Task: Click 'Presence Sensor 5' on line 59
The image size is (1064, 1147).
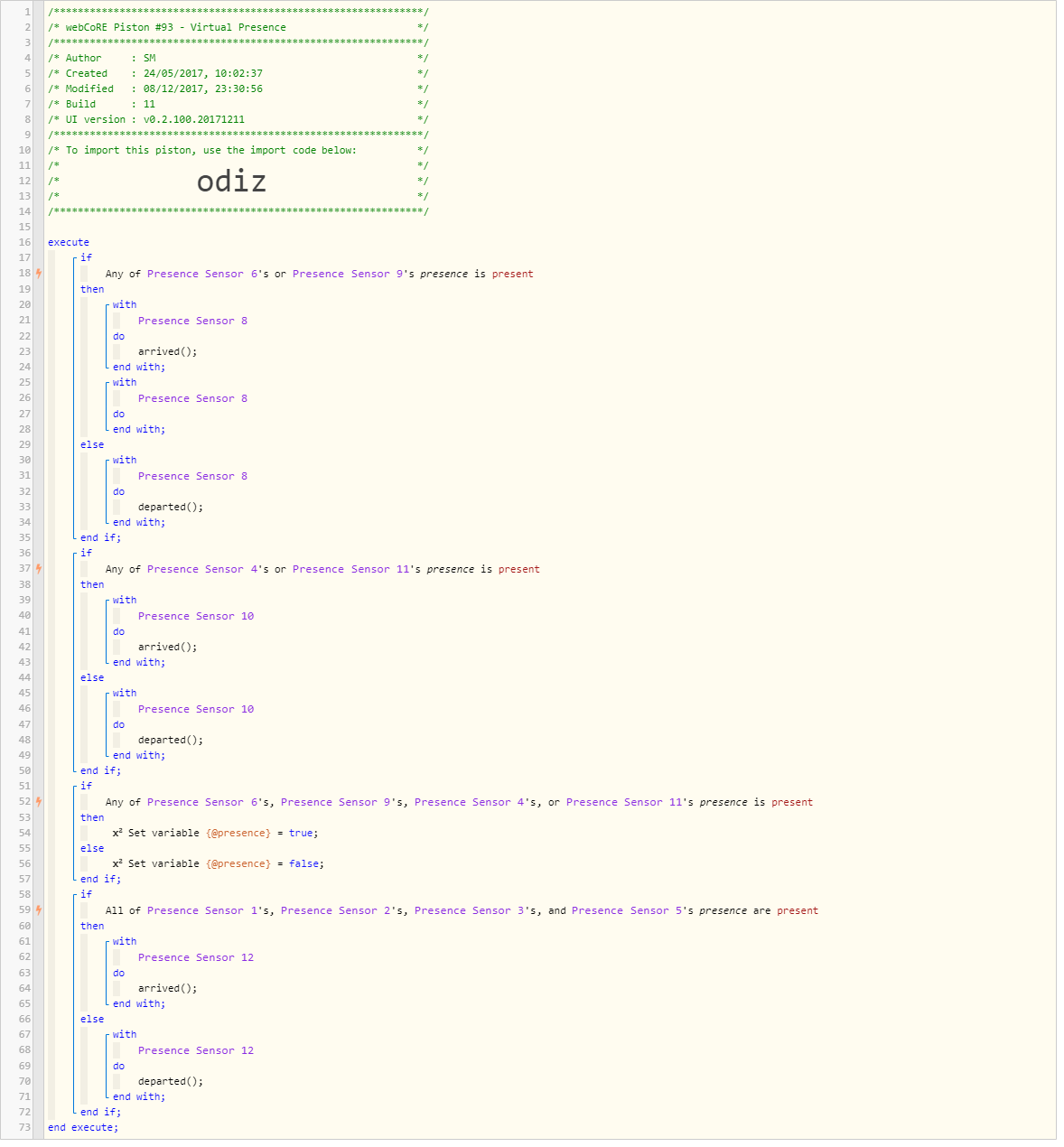Action: coord(627,910)
